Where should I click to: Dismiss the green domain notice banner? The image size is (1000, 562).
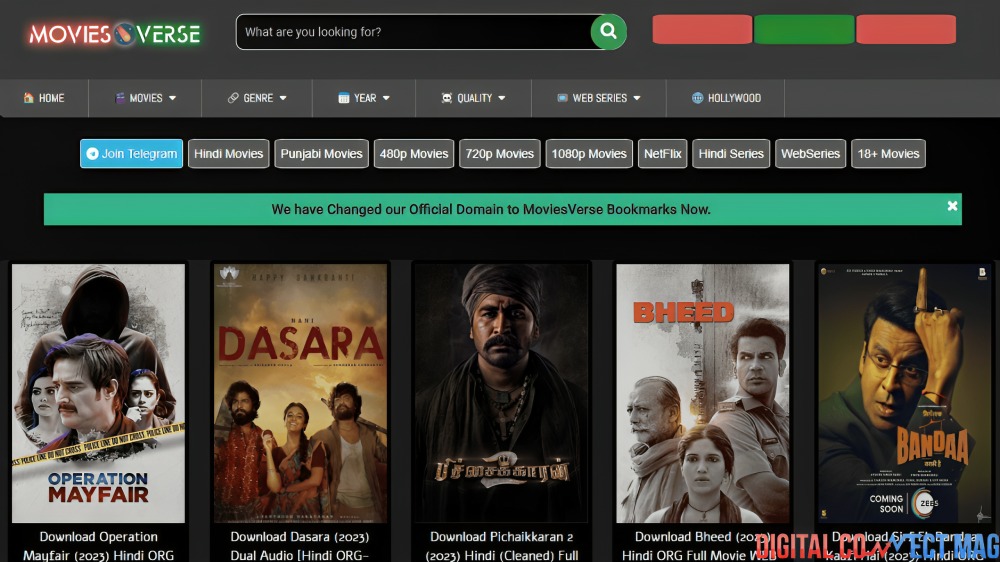click(952, 205)
